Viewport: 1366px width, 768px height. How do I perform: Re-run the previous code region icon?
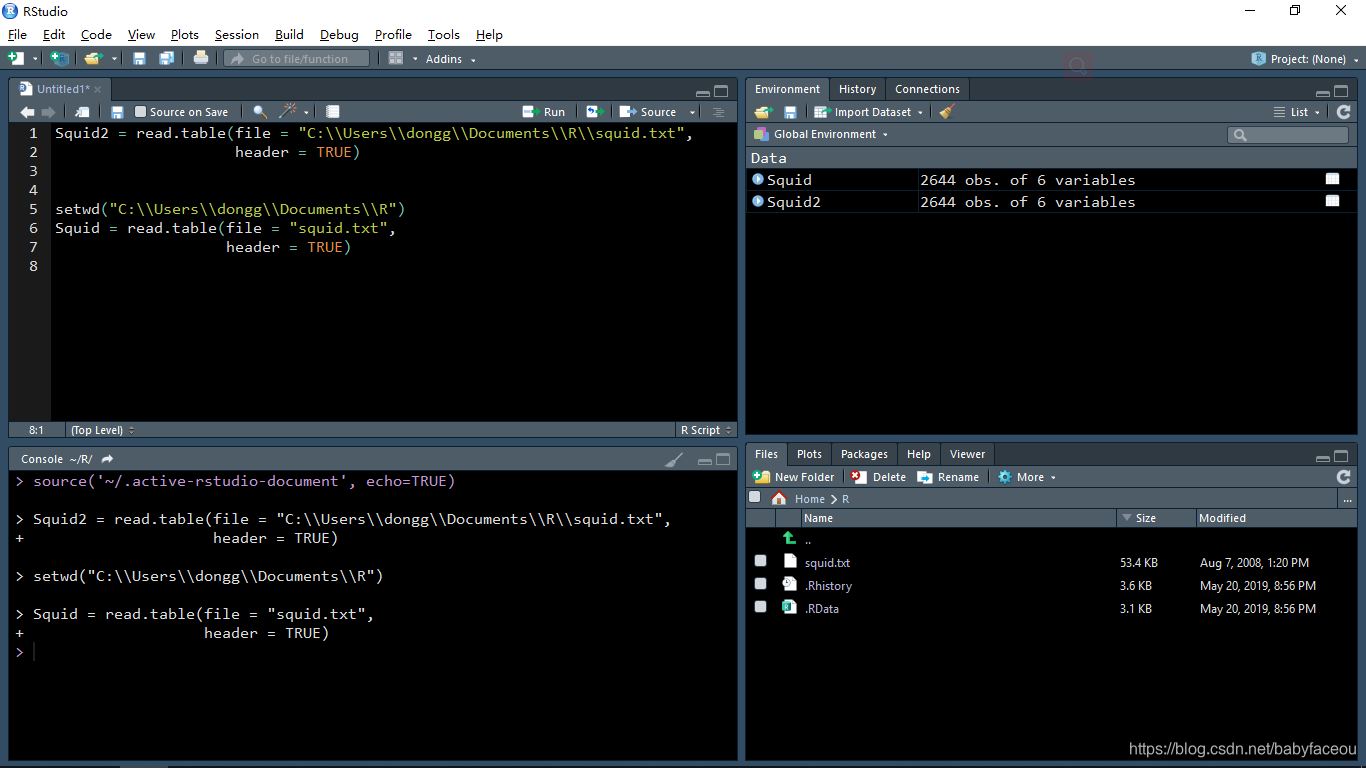[x=595, y=112]
